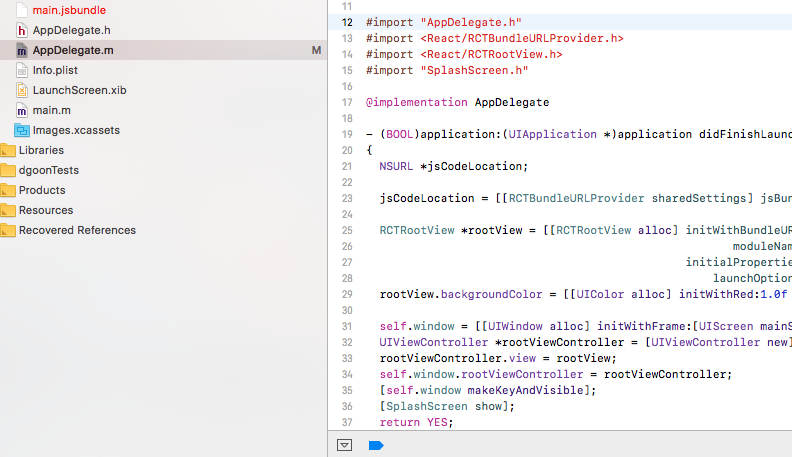Open Images.xcassets in the navigator
792x457 pixels.
tap(76, 130)
